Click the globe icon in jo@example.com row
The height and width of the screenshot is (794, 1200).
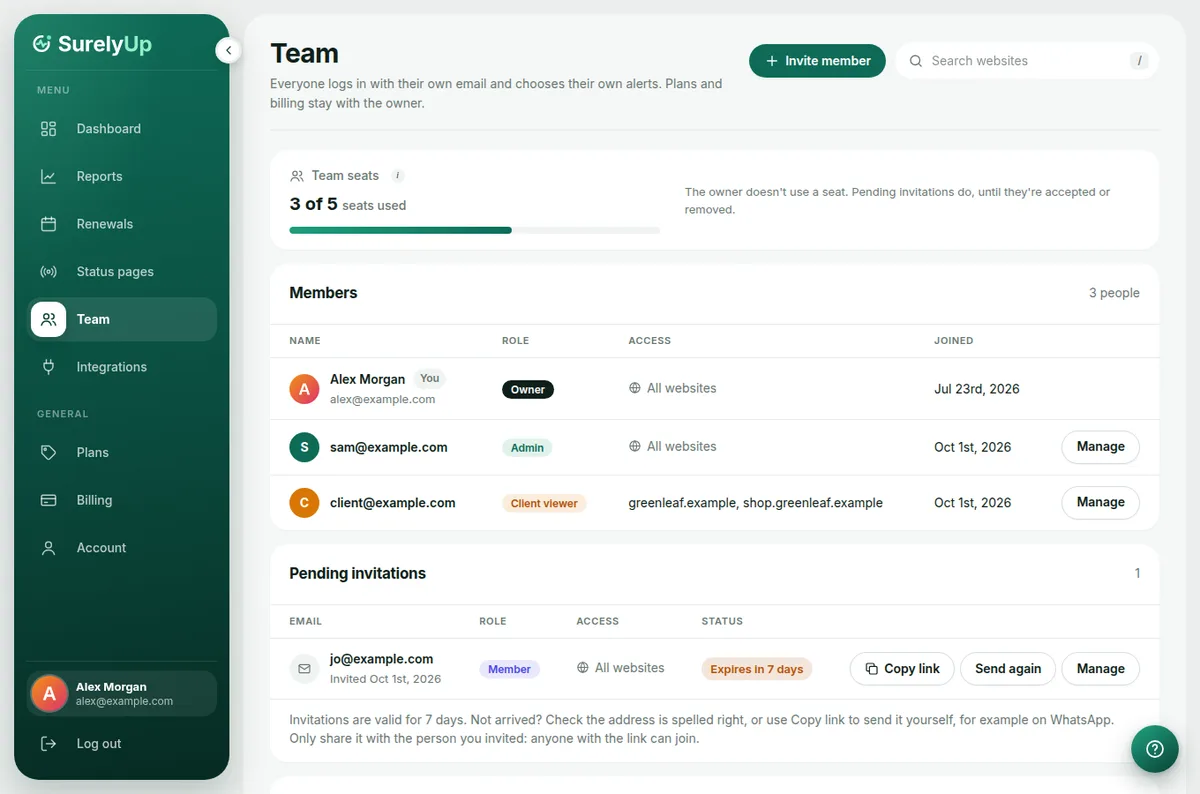point(583,668)
